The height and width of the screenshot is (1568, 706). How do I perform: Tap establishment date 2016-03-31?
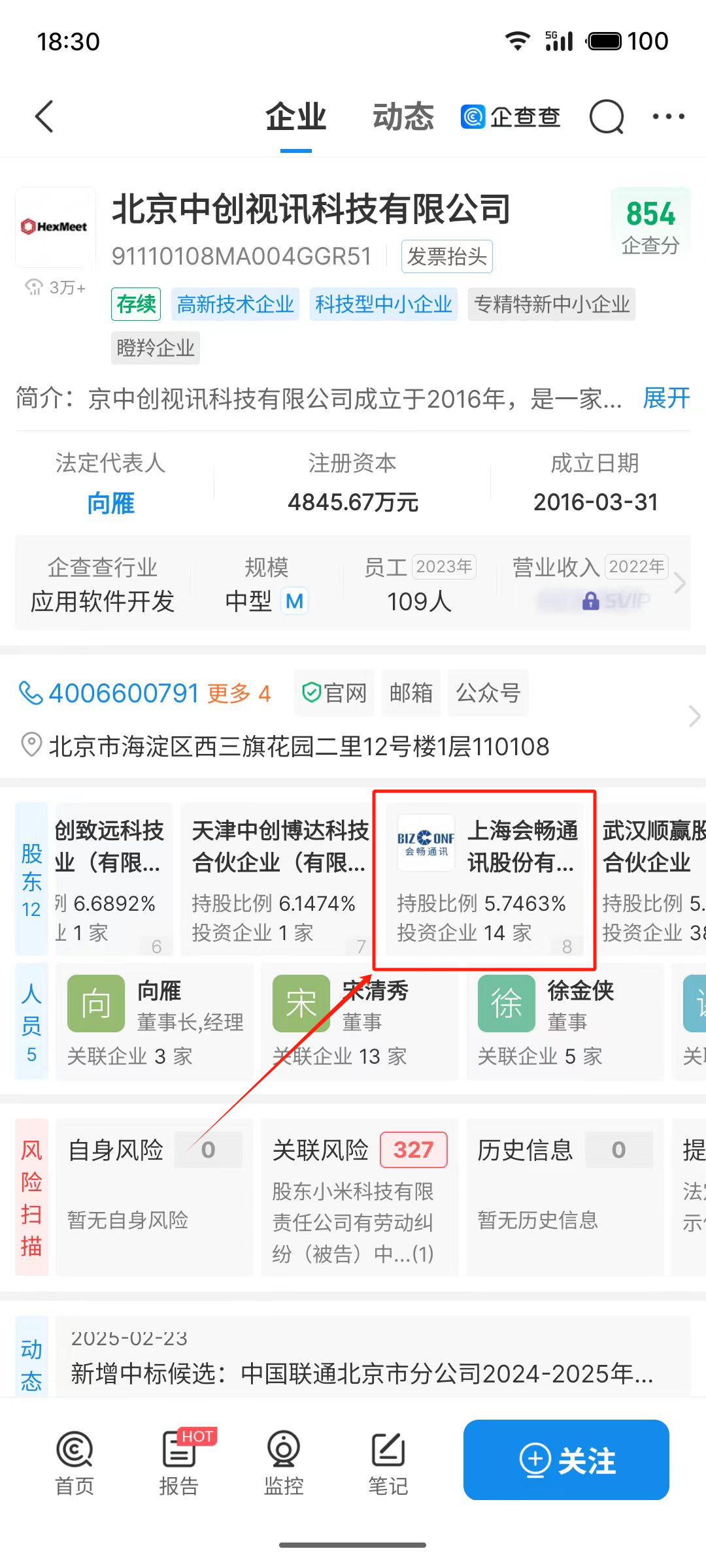point(596,502)
